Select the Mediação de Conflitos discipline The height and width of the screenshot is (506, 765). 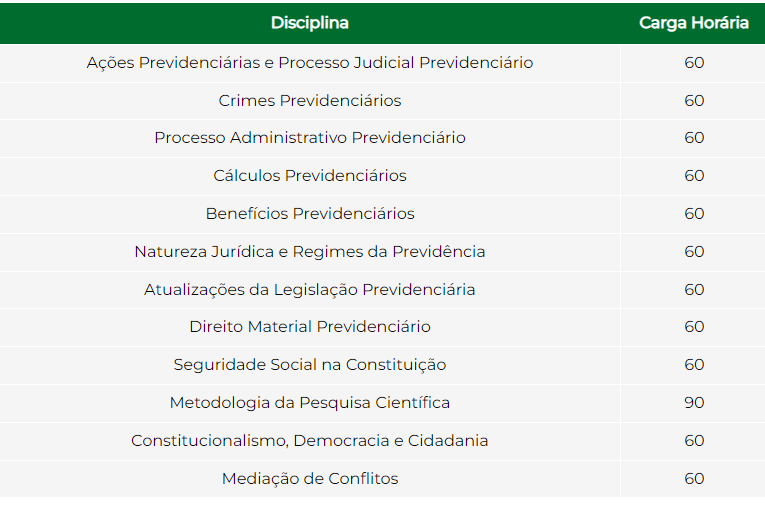pyautogui.click(x=310, y=479)
